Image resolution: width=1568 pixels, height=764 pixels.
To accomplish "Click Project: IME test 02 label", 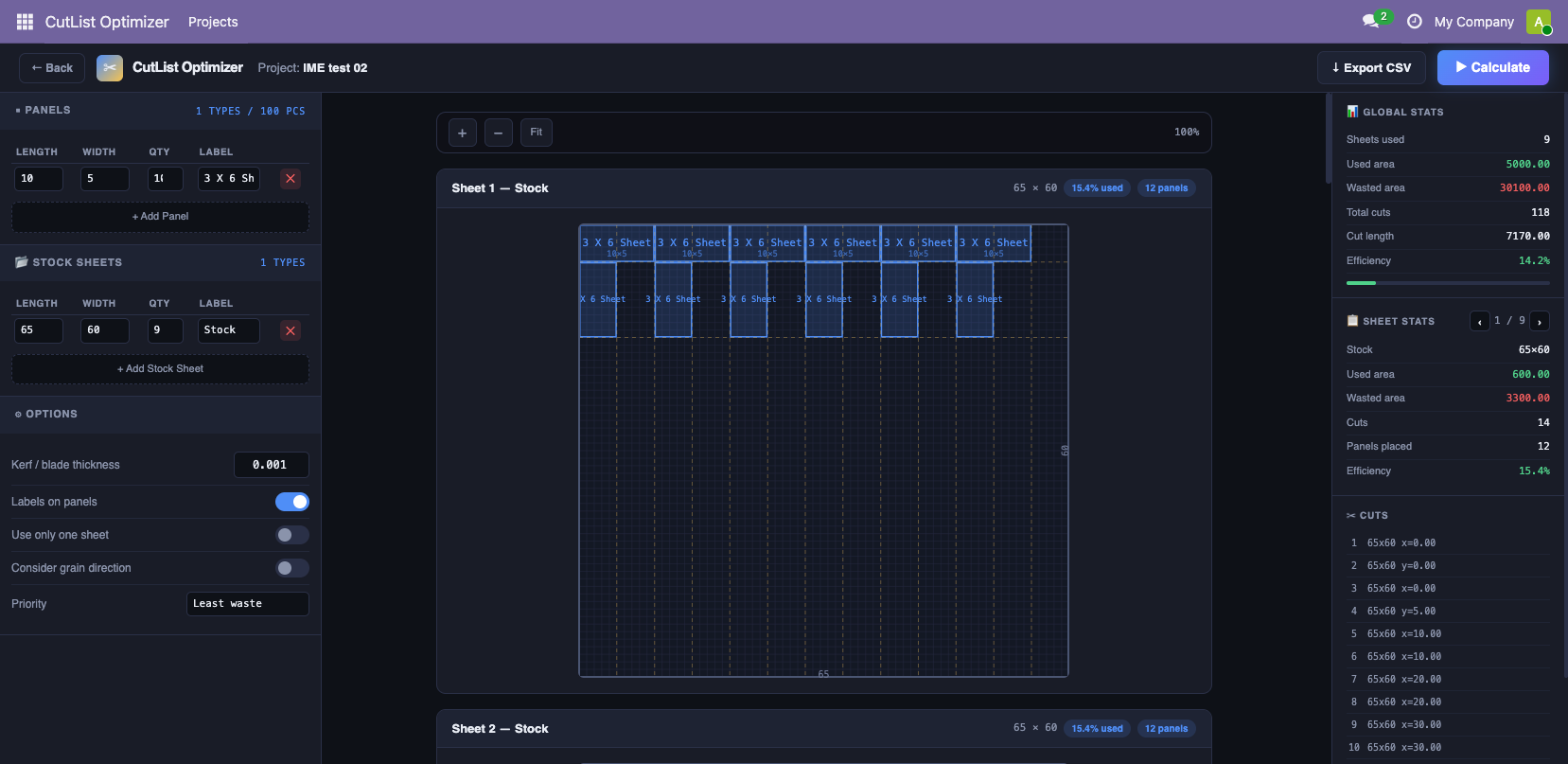I will pos(312,68).
